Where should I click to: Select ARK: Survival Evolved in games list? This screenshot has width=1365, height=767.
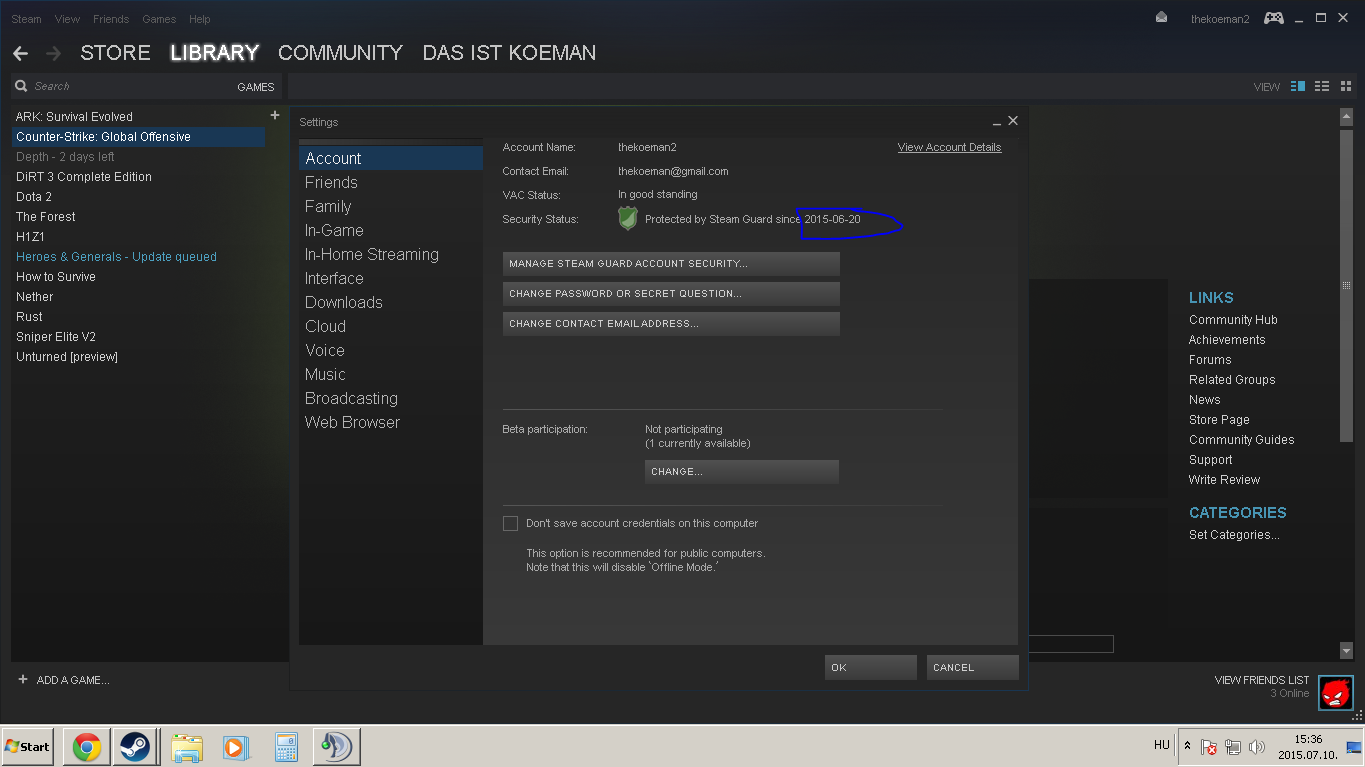139,117
